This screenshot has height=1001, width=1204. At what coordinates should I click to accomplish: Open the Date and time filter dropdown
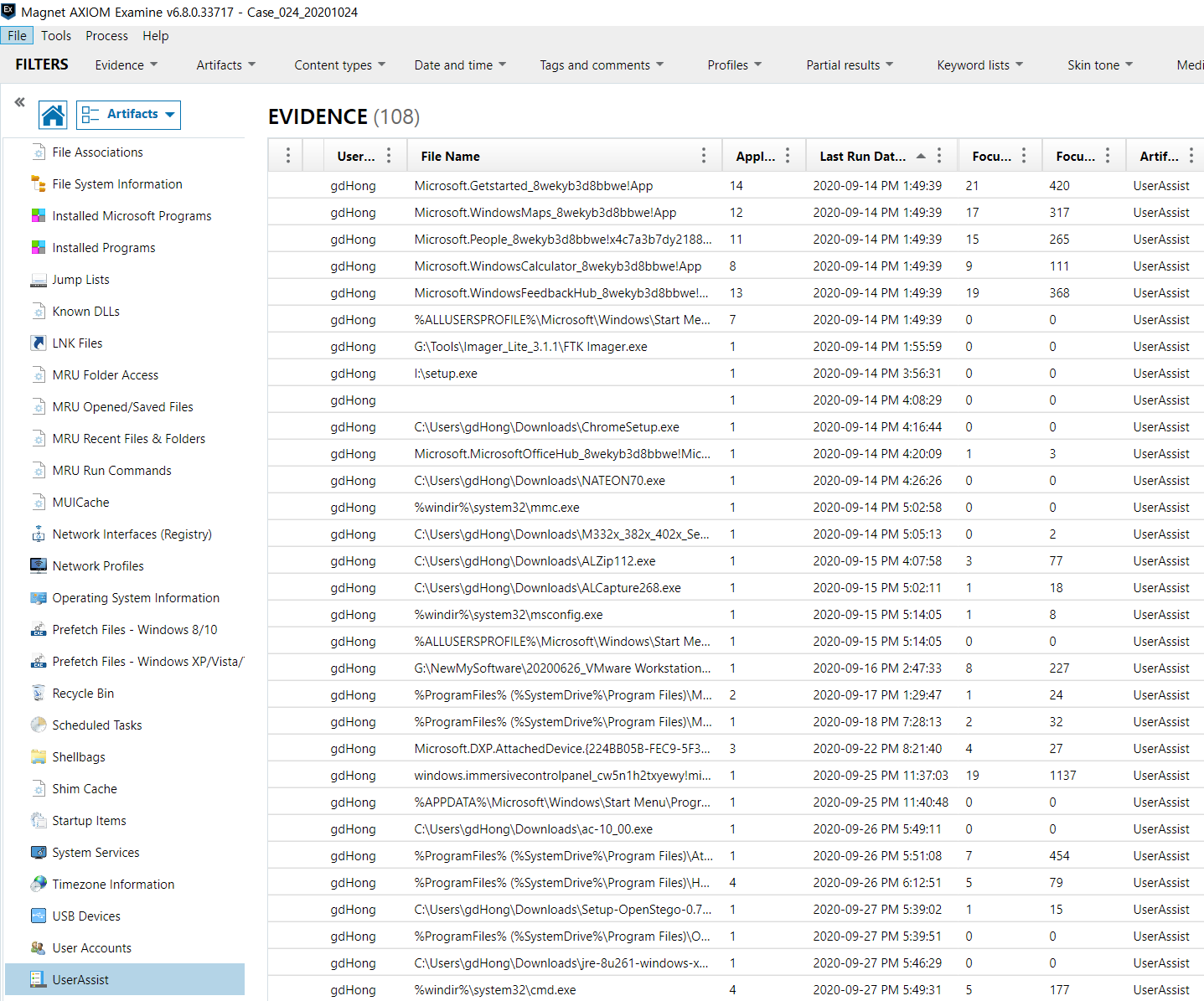coord(460,65)
